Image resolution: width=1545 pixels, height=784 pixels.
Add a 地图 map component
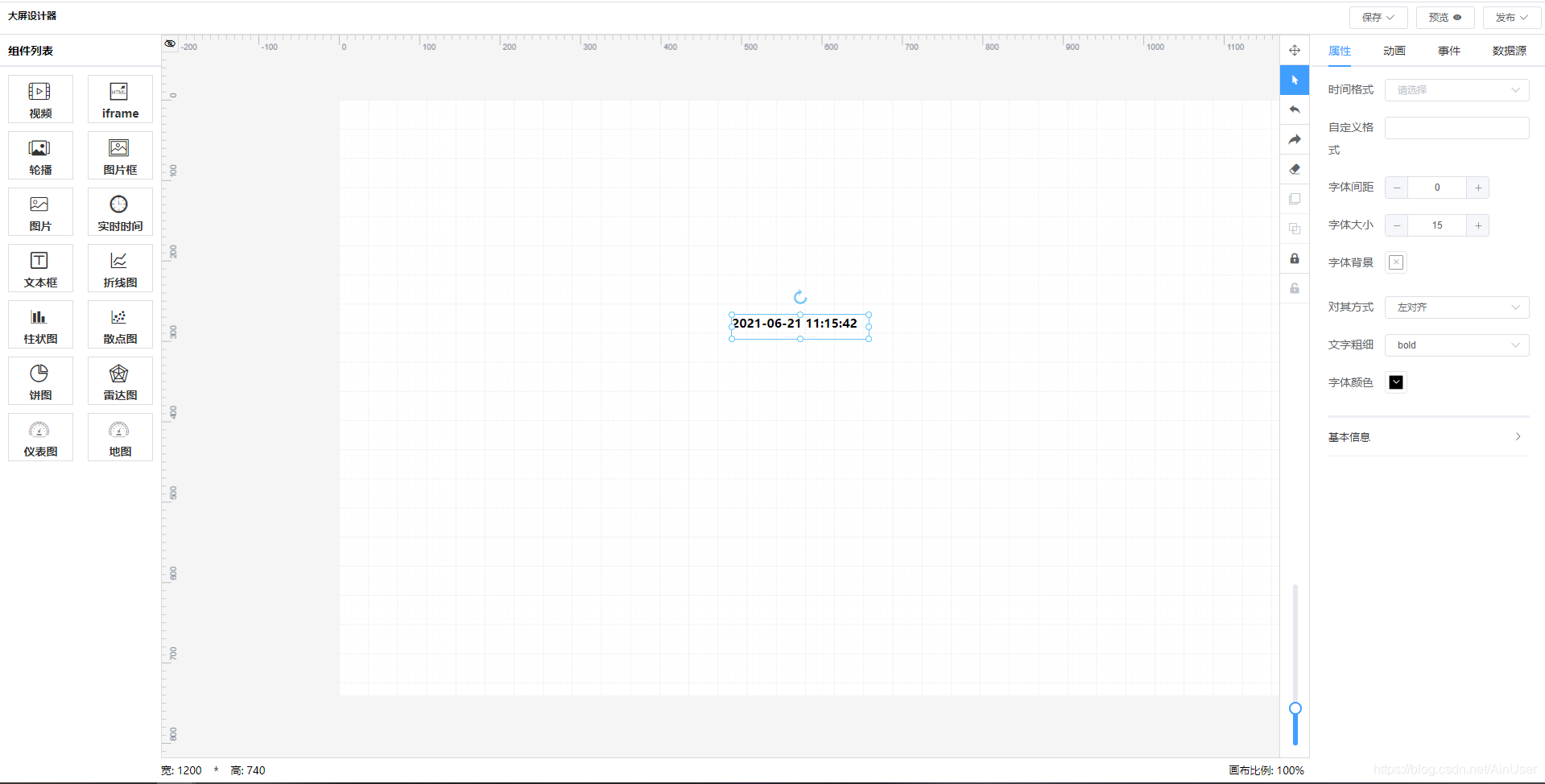[120, 437]
